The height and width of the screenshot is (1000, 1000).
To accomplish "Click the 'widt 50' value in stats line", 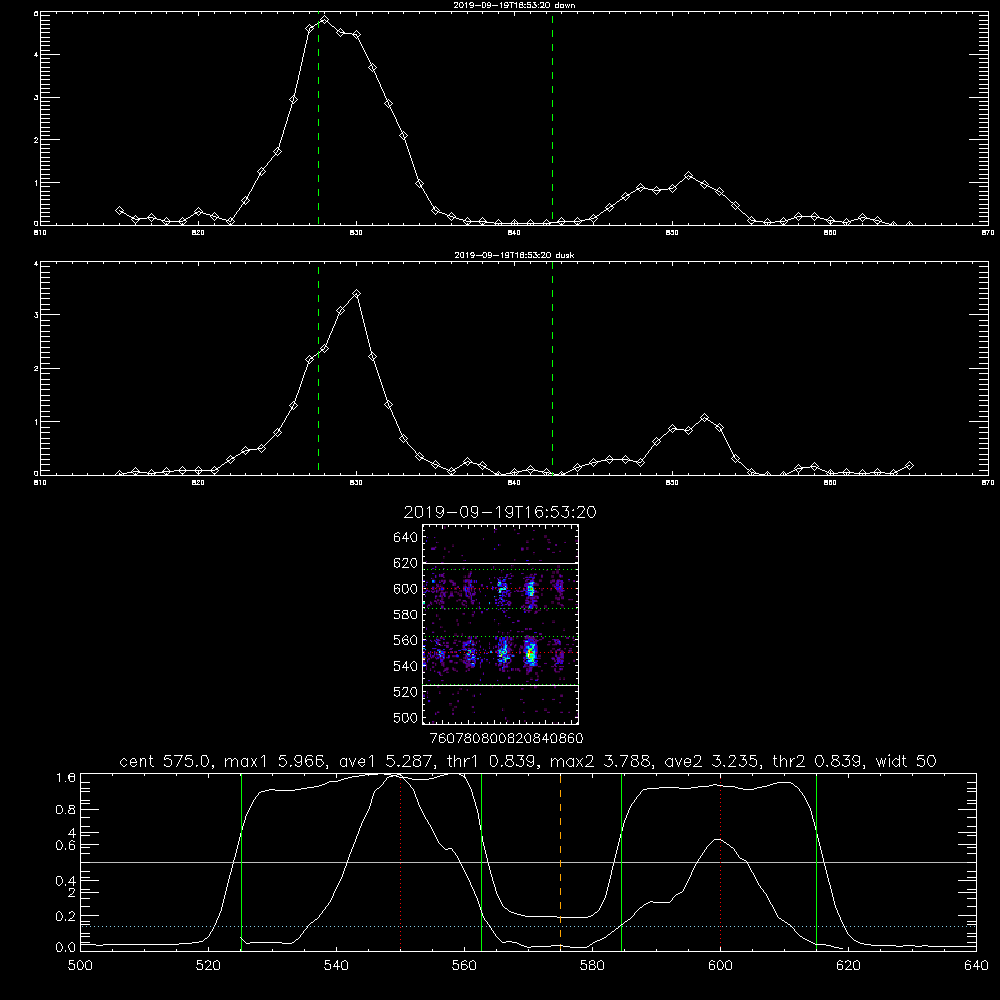I will 906,761.
